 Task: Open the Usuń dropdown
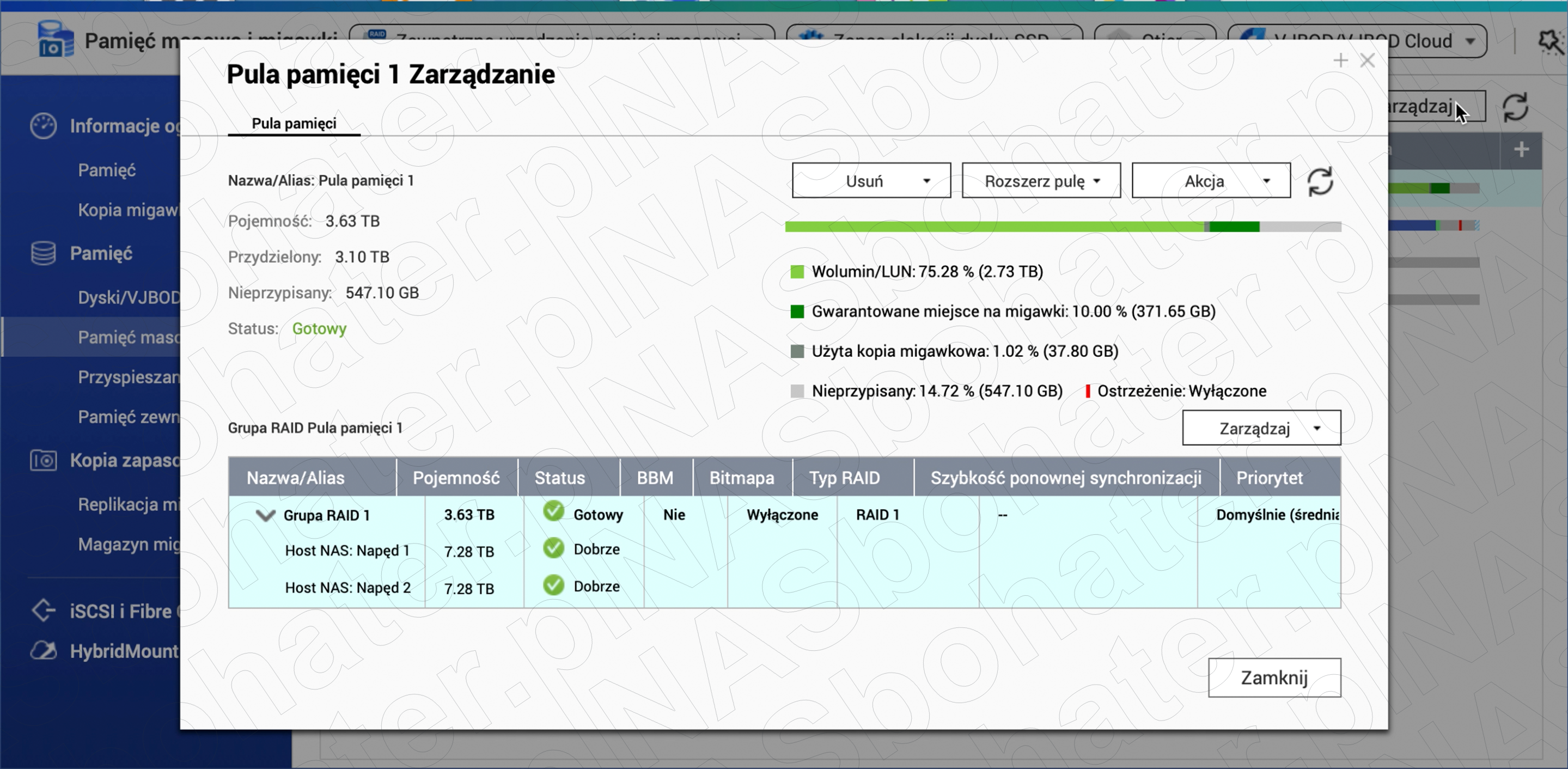pos(871,181)
